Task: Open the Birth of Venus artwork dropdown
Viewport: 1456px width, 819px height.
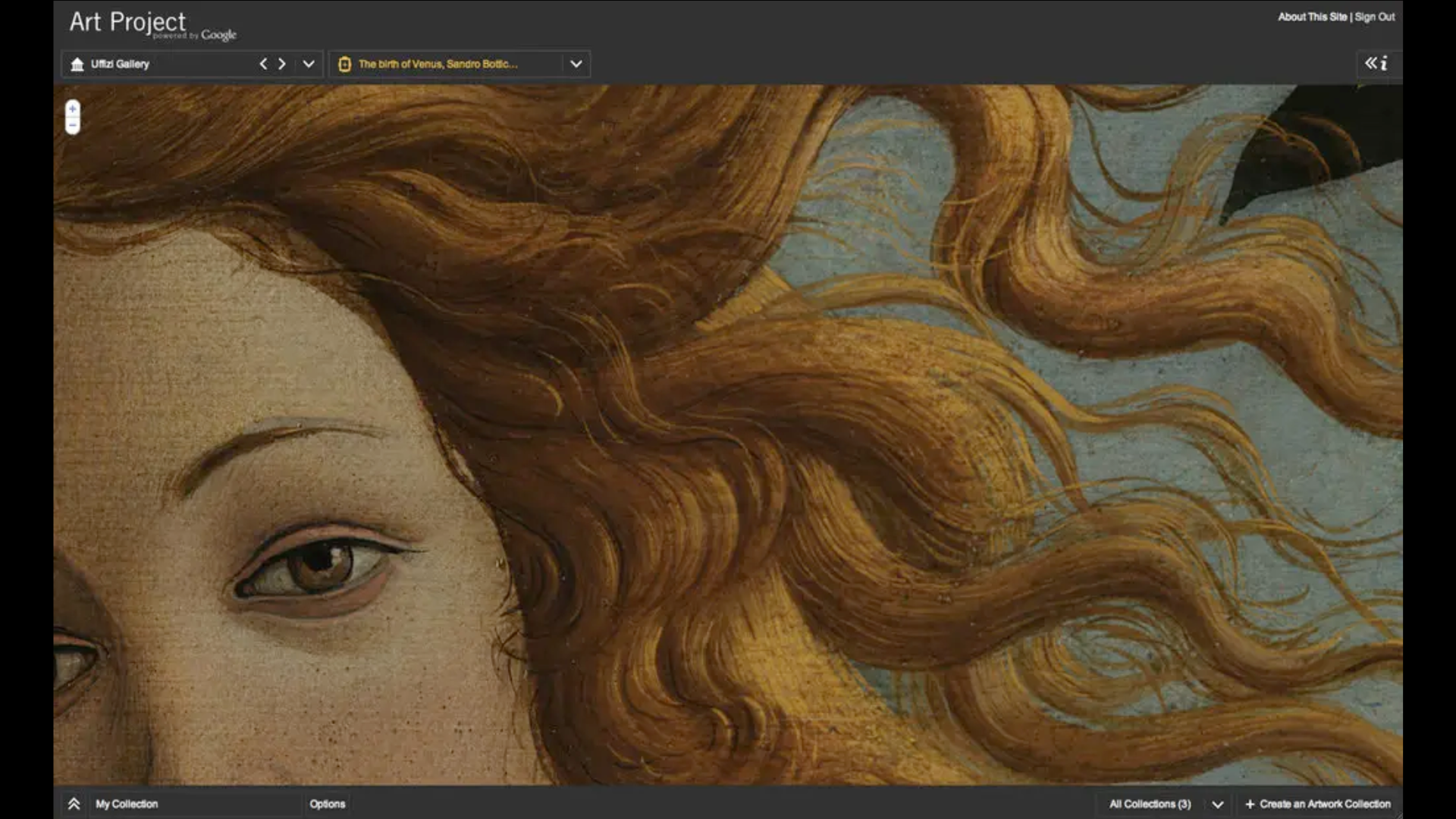Action: coord(576,64)
